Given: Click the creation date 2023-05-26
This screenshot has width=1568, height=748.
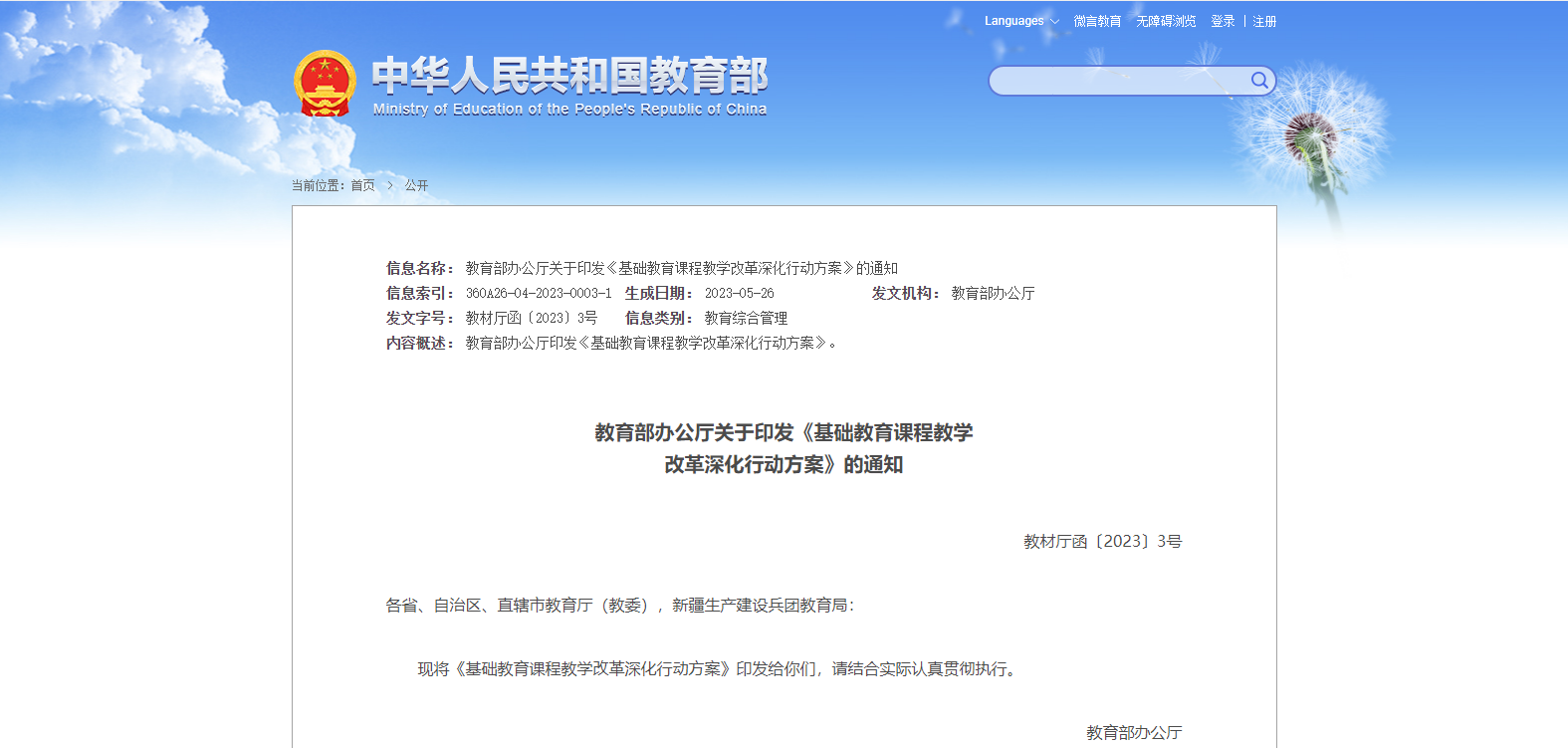Looking at the screenshot, I should [x=739, y=293].
